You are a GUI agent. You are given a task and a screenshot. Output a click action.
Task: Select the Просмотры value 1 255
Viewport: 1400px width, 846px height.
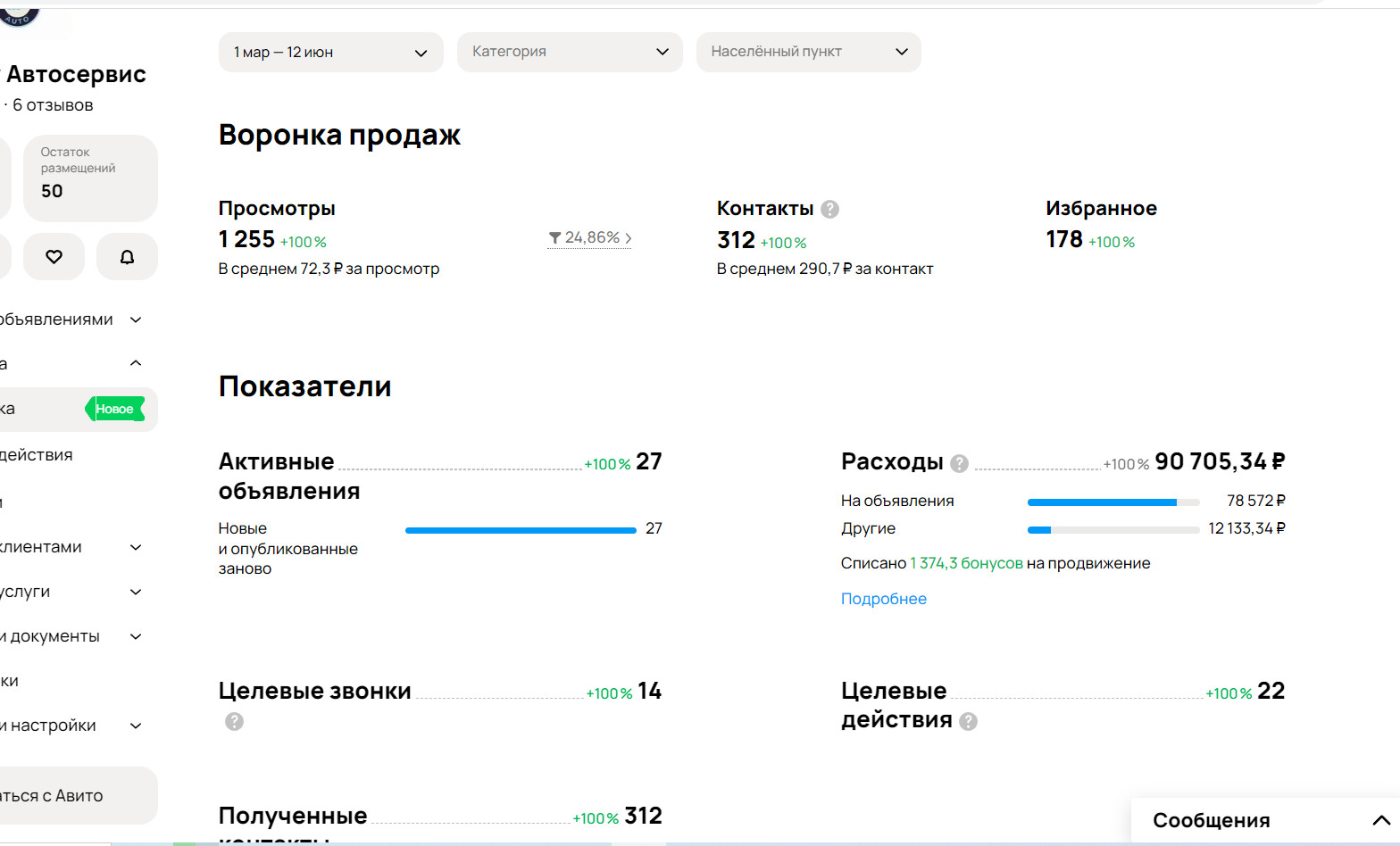(x=246, y=239)
